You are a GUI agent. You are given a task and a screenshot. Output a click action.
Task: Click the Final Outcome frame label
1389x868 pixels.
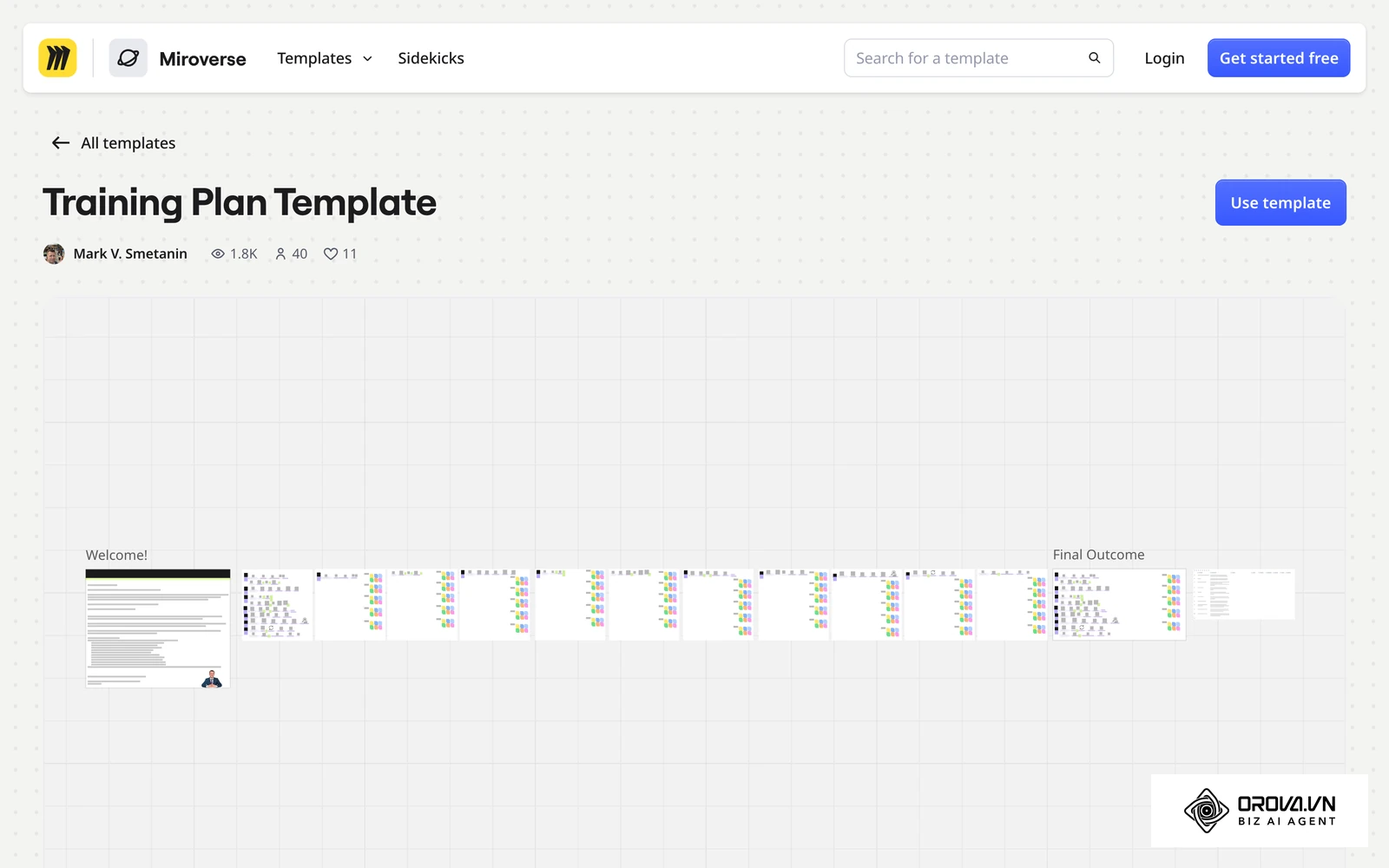click(x=1098, y=555)
